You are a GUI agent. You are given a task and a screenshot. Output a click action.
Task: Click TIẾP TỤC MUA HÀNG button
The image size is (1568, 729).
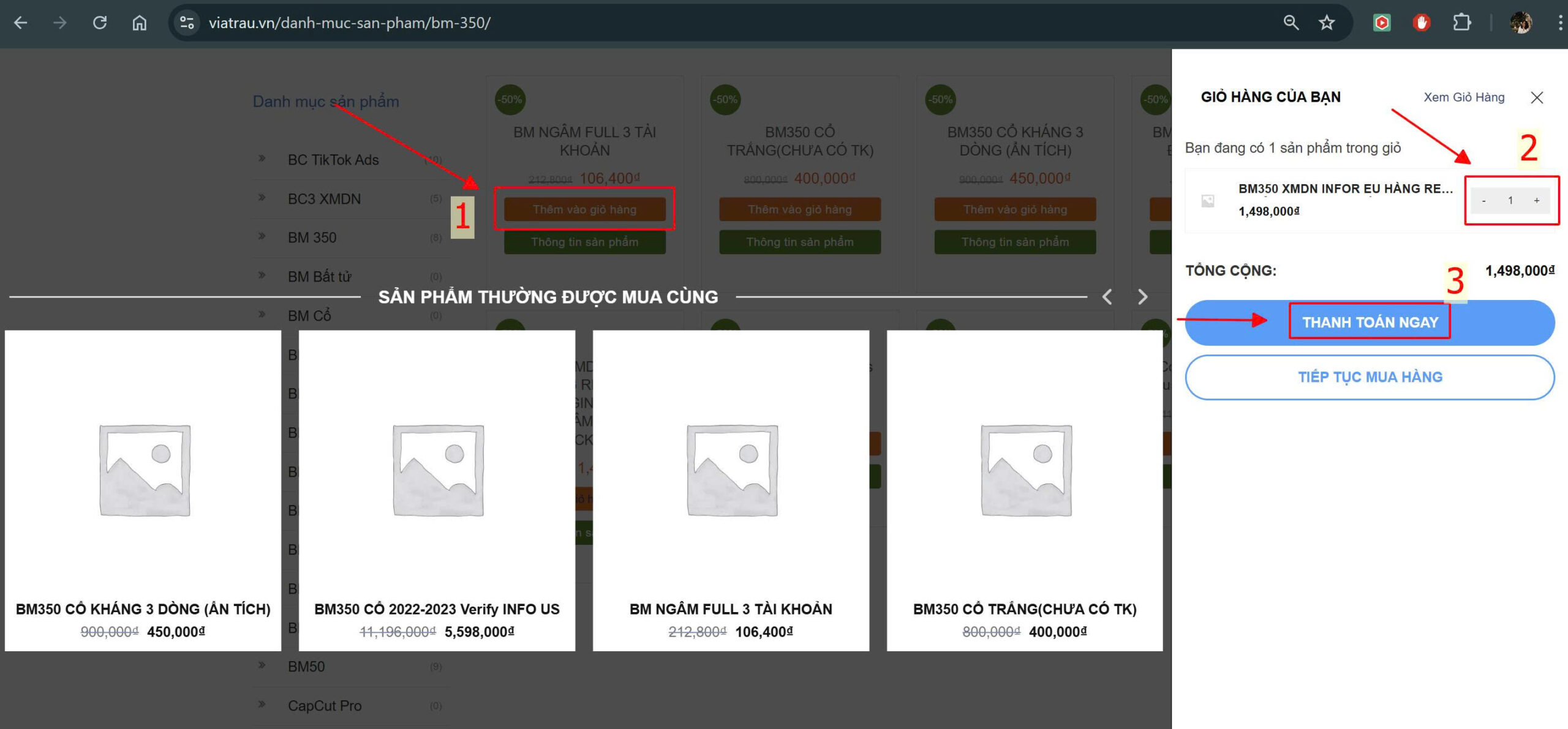(x=1370, y=377)
